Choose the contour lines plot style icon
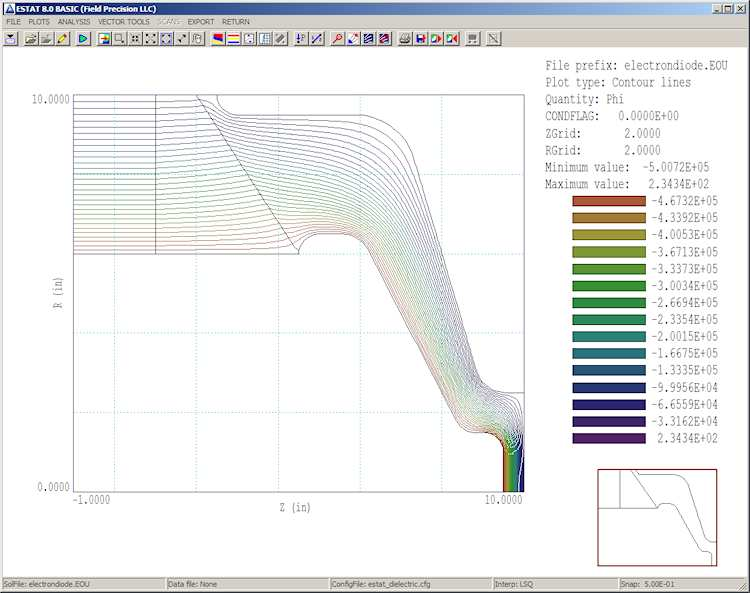The width and height of the screenshot is (750, 593). point(232,39)
